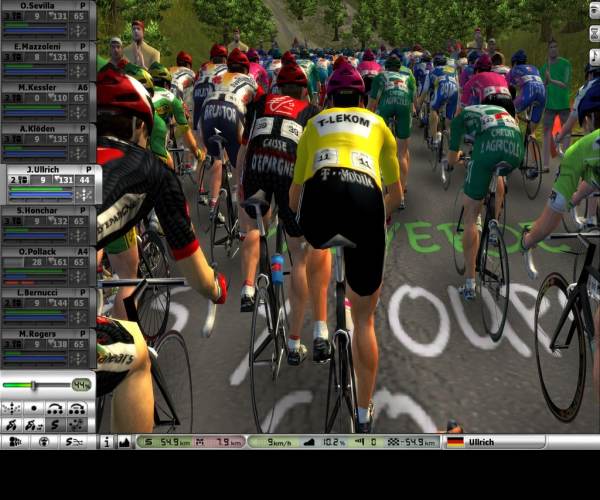Click the German flag next to Ullrich
This screenshot has height=500, width=600.
[455, 442]
